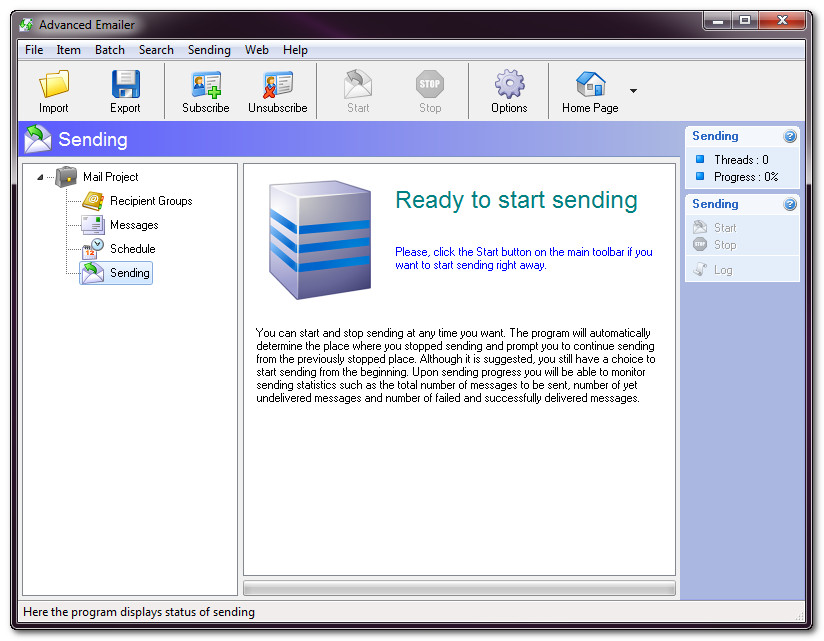Click the Threads blue square indicator
The image size is (824, 641).
pos(700,159)
